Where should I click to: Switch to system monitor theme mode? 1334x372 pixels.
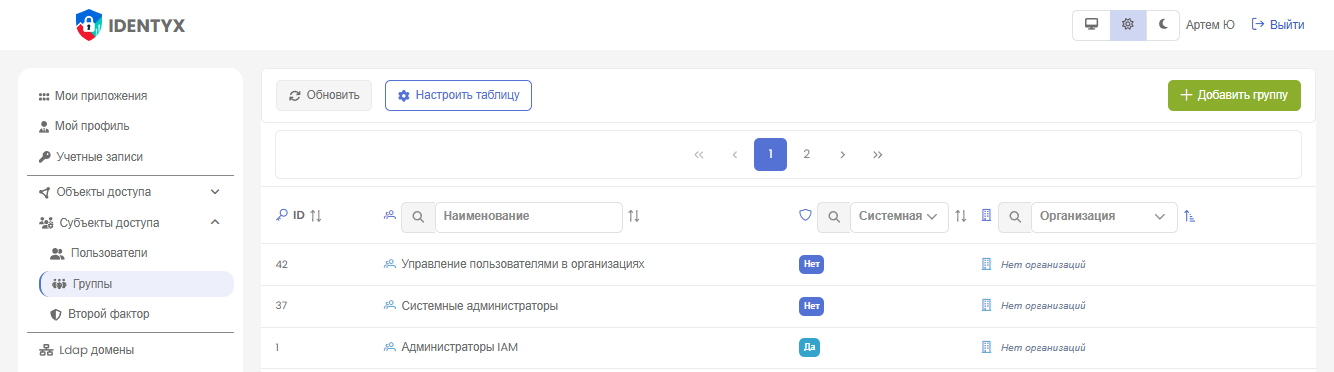(x=1091, y=25)
